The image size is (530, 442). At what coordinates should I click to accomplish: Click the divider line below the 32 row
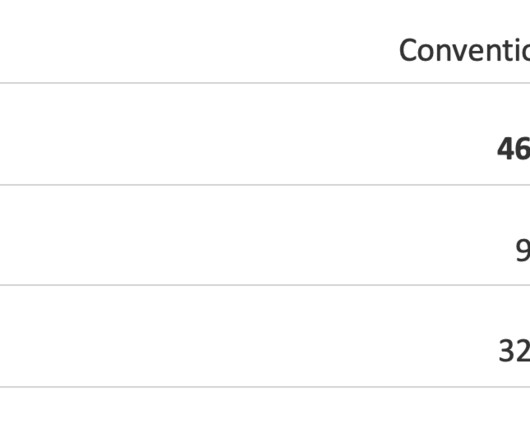pos(265,387)
